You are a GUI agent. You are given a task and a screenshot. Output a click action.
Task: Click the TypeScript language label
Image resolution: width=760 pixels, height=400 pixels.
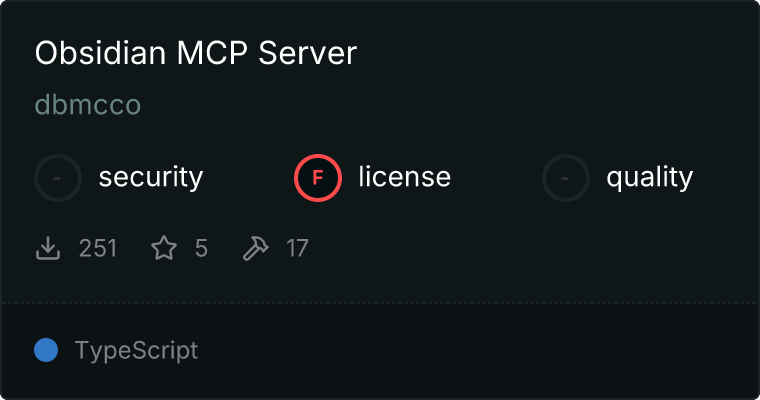click(x=136, y=351)
